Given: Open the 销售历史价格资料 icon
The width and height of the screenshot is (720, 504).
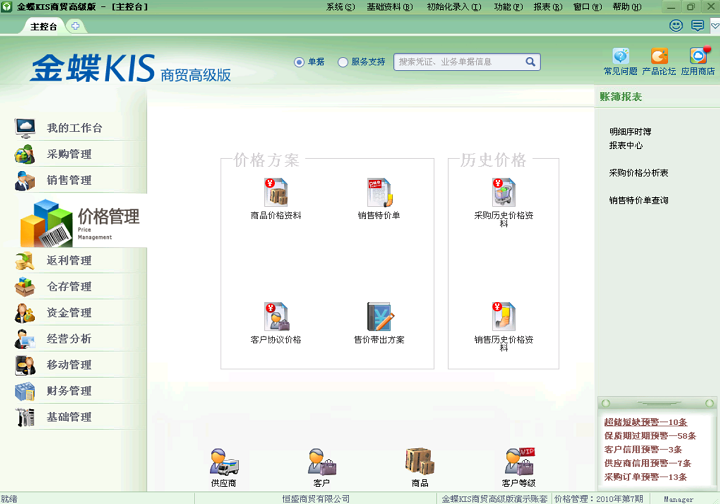Looking at the screenshot, I should [504, 316].
